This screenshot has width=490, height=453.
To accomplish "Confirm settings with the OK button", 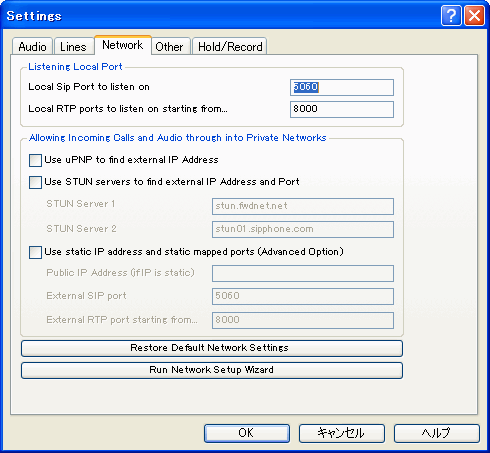I will 247,433.
